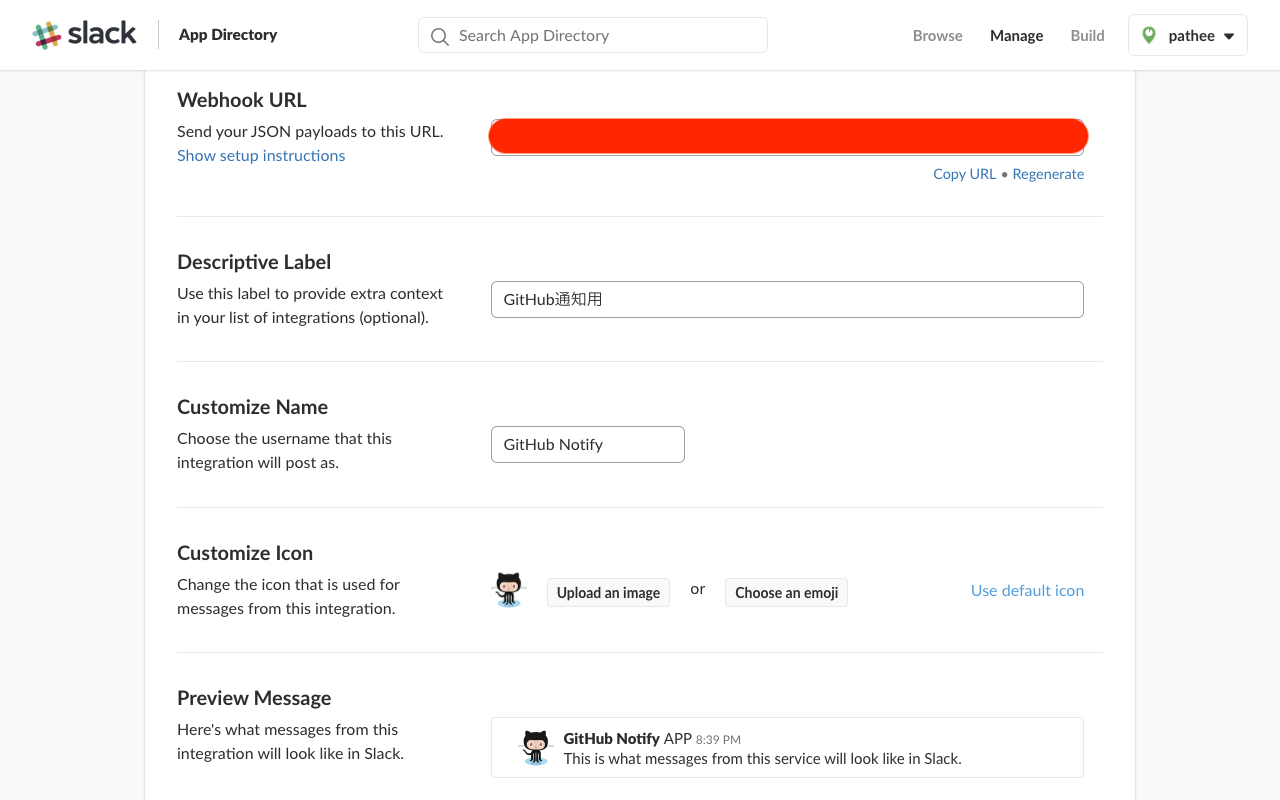Click Upload an image

coord(608,592)
